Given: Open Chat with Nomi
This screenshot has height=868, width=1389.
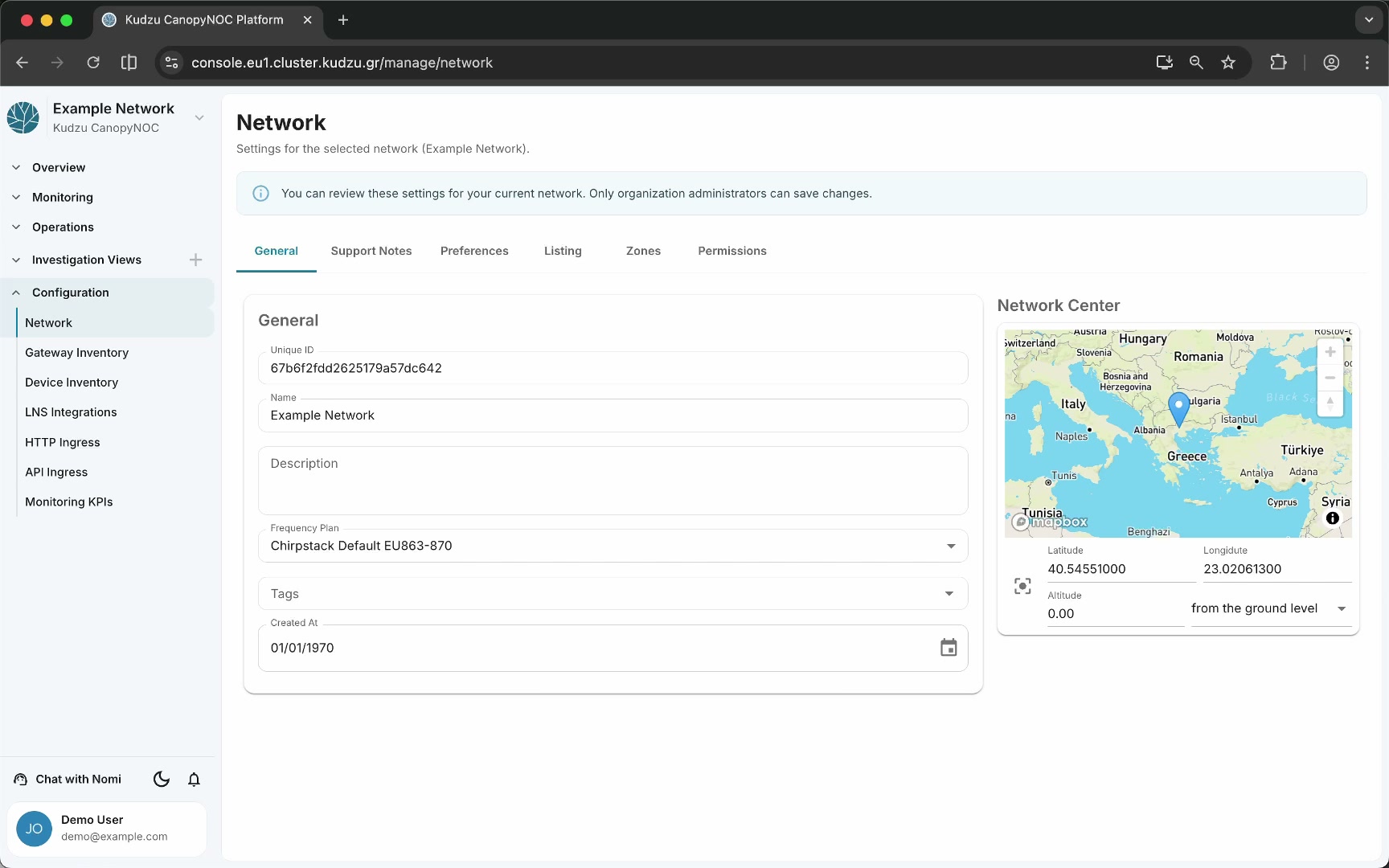Looking at the screenshot, I should (68, 780).
